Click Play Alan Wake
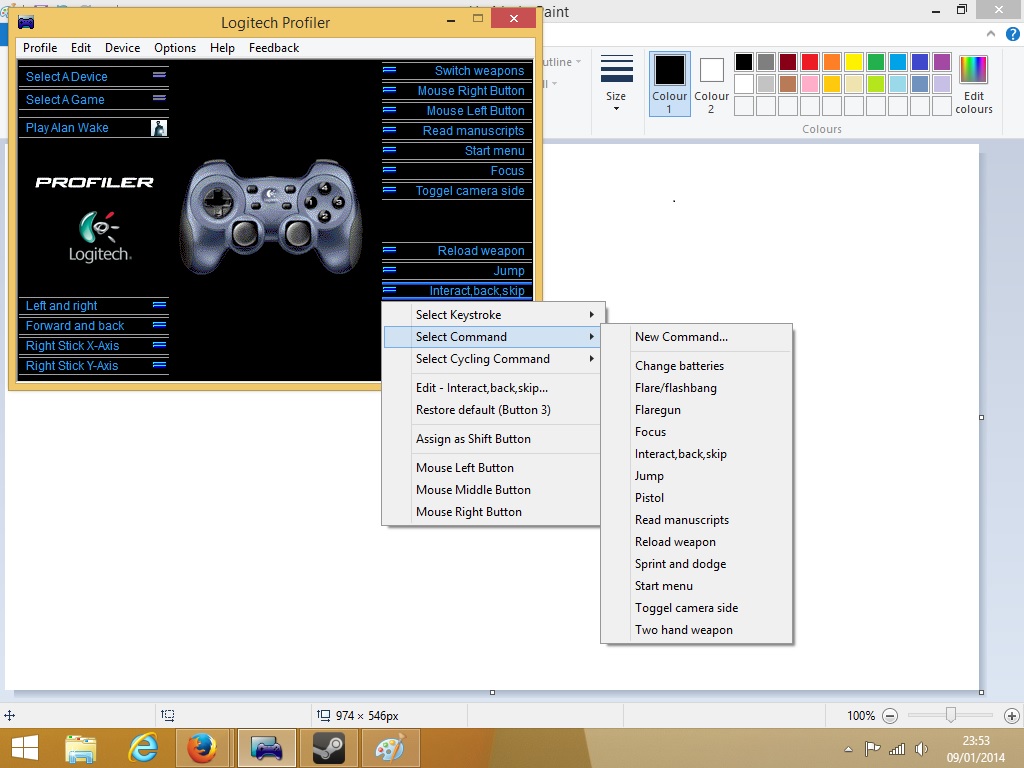Viewport: 1024px width, 768px height. [93, 127]
